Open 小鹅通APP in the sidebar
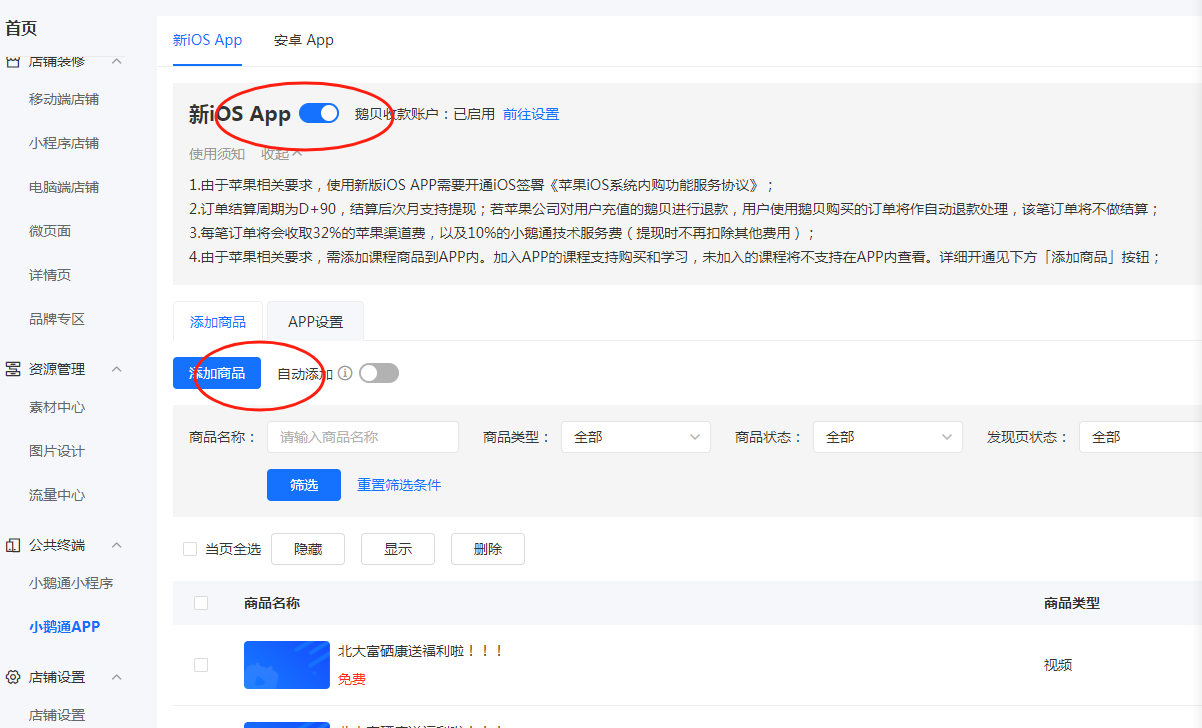The width and height of the screenshot is (1202, 728). pos(65,627)
